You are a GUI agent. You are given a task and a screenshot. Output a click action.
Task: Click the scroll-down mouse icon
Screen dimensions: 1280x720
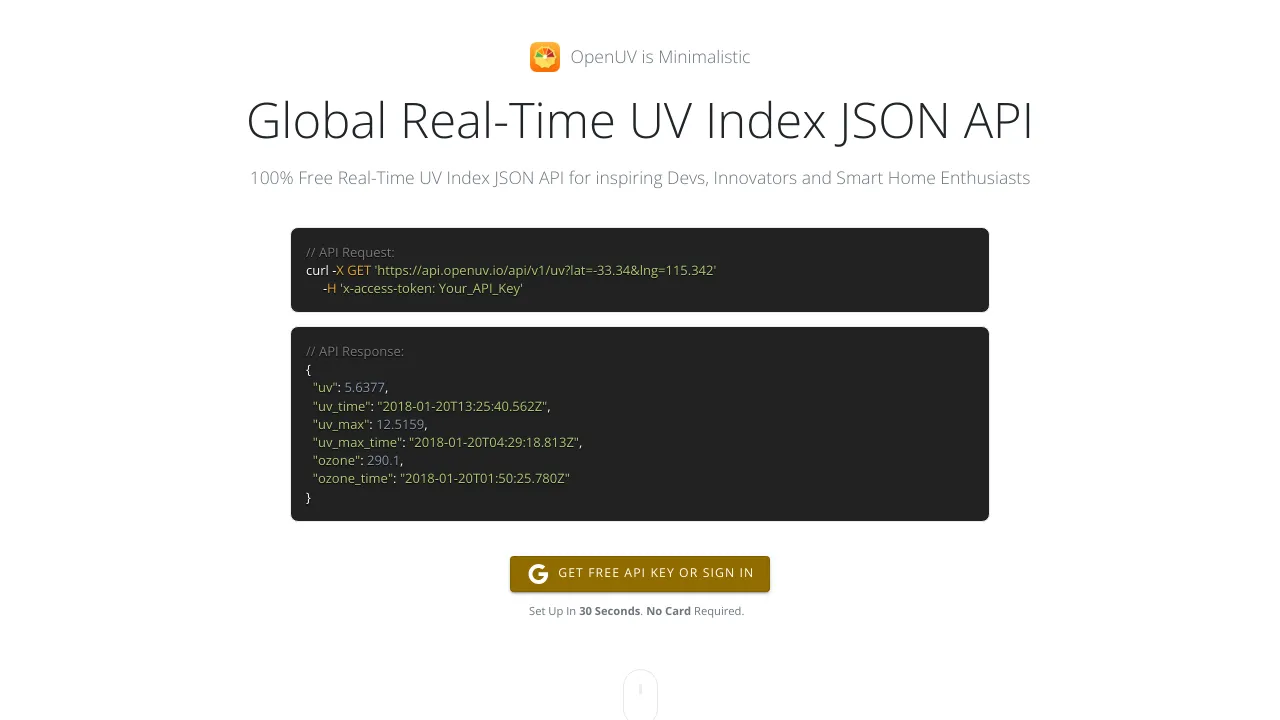tap(640, 695)
